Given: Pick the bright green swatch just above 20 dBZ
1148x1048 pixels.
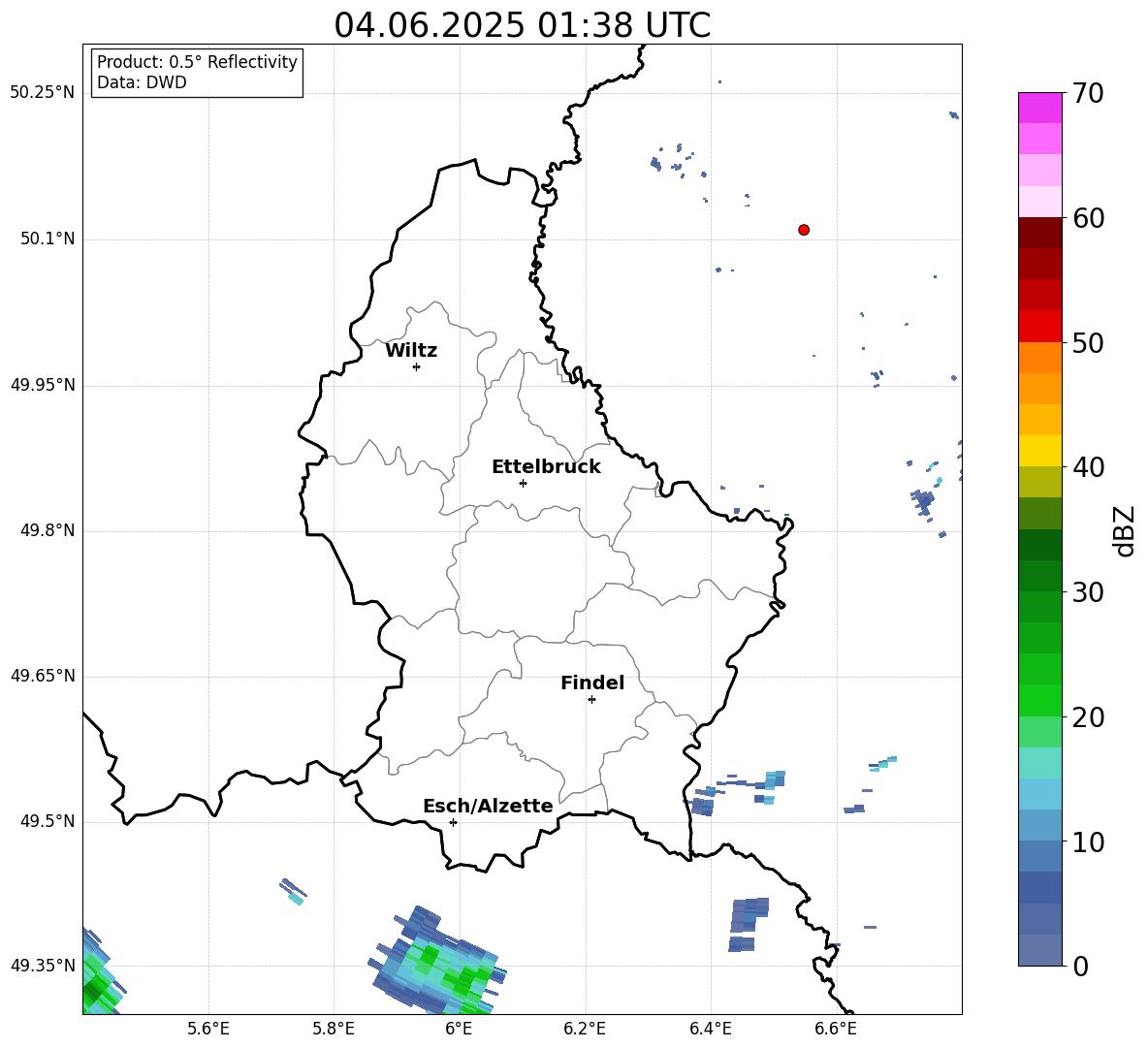Looking at the screenshot, I should click(1040, 700).
